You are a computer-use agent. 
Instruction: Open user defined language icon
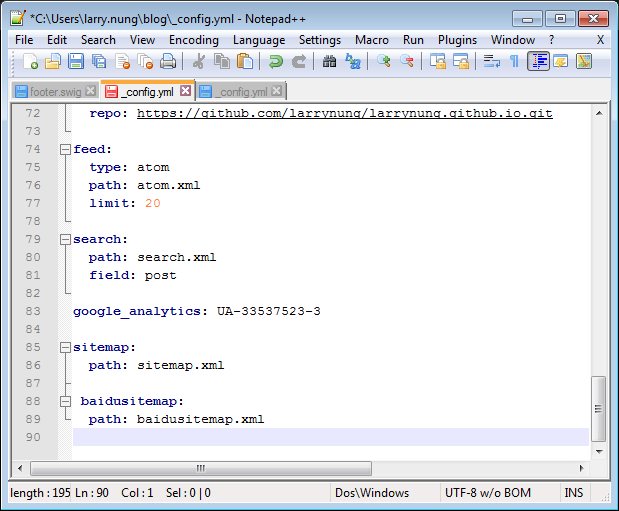pyautogui.click(x=561, y=62)
